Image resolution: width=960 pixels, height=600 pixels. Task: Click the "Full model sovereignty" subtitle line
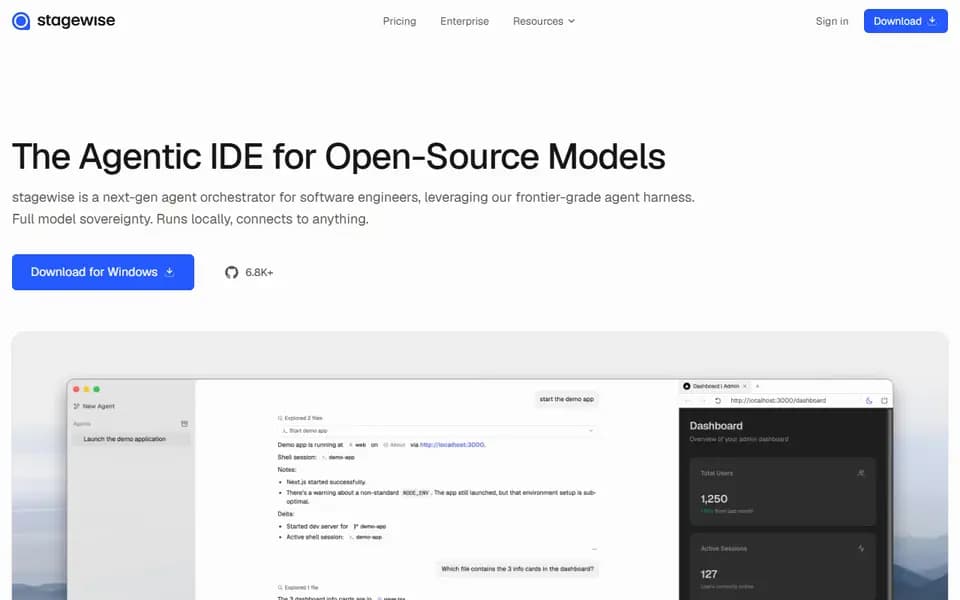coord(190,219)
